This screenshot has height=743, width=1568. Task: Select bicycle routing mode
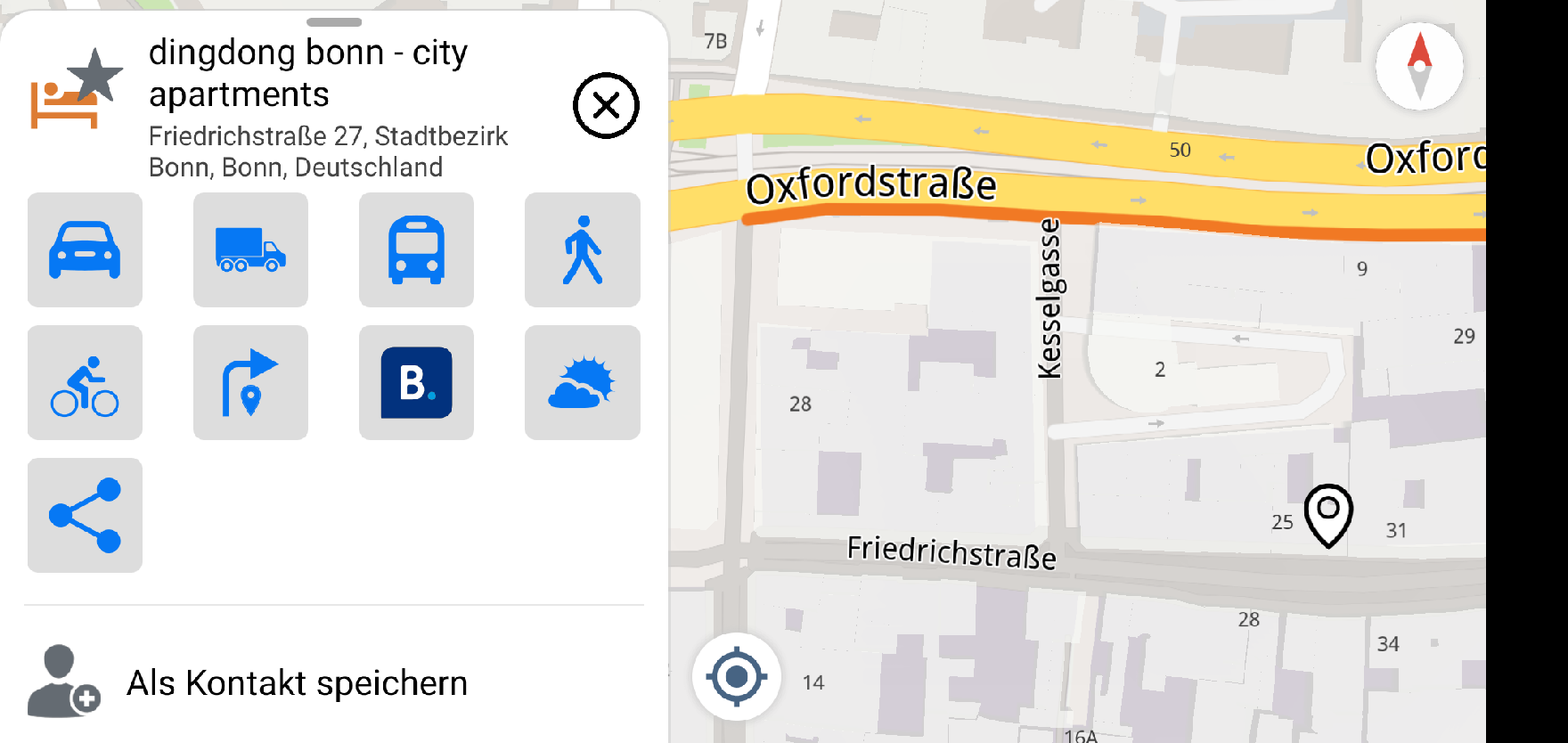tap(85, 383)
